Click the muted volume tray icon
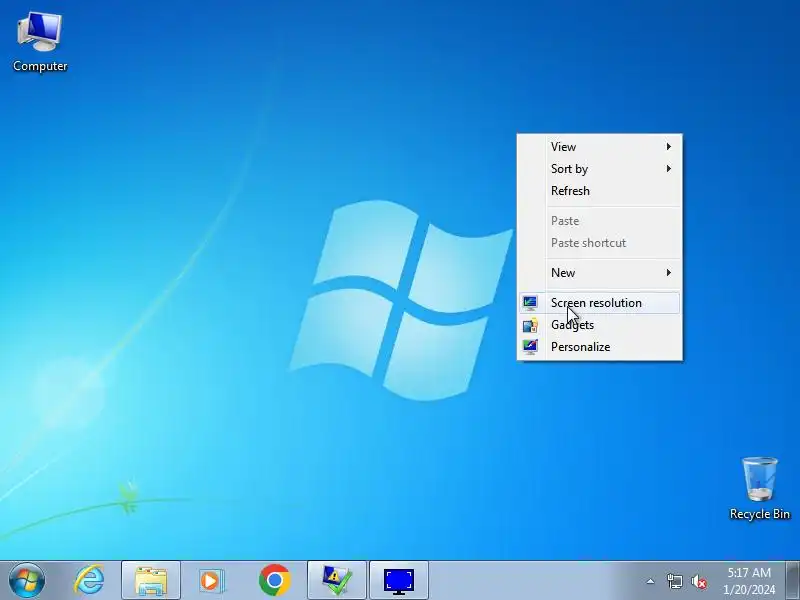This screenshot has width=800, height=600. (698, 581)
